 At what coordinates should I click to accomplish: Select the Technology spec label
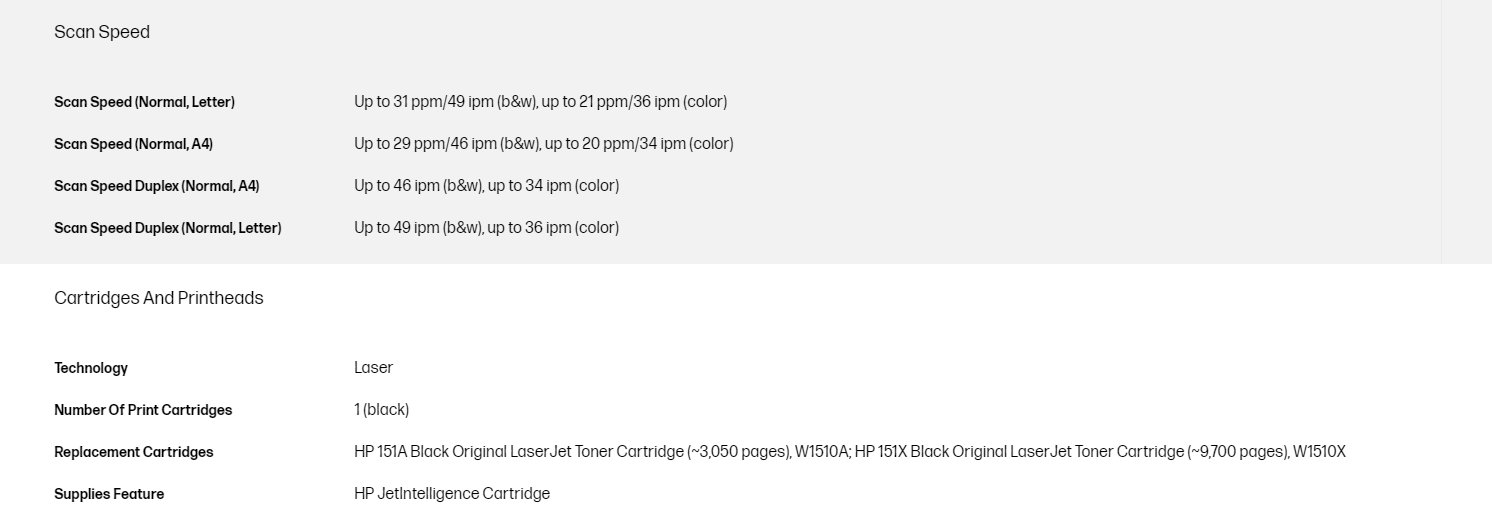91,368
